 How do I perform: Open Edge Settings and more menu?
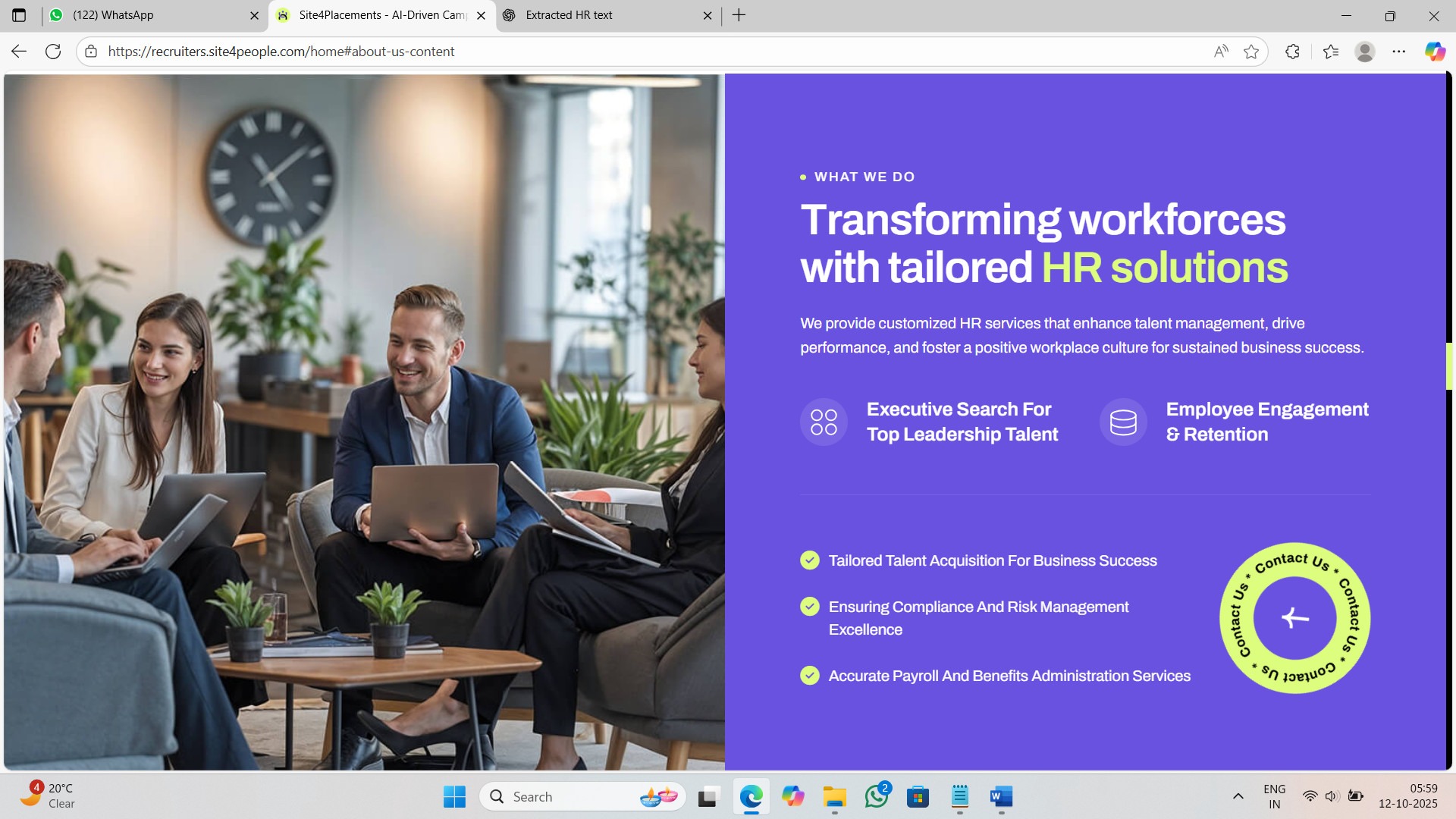1399,52
